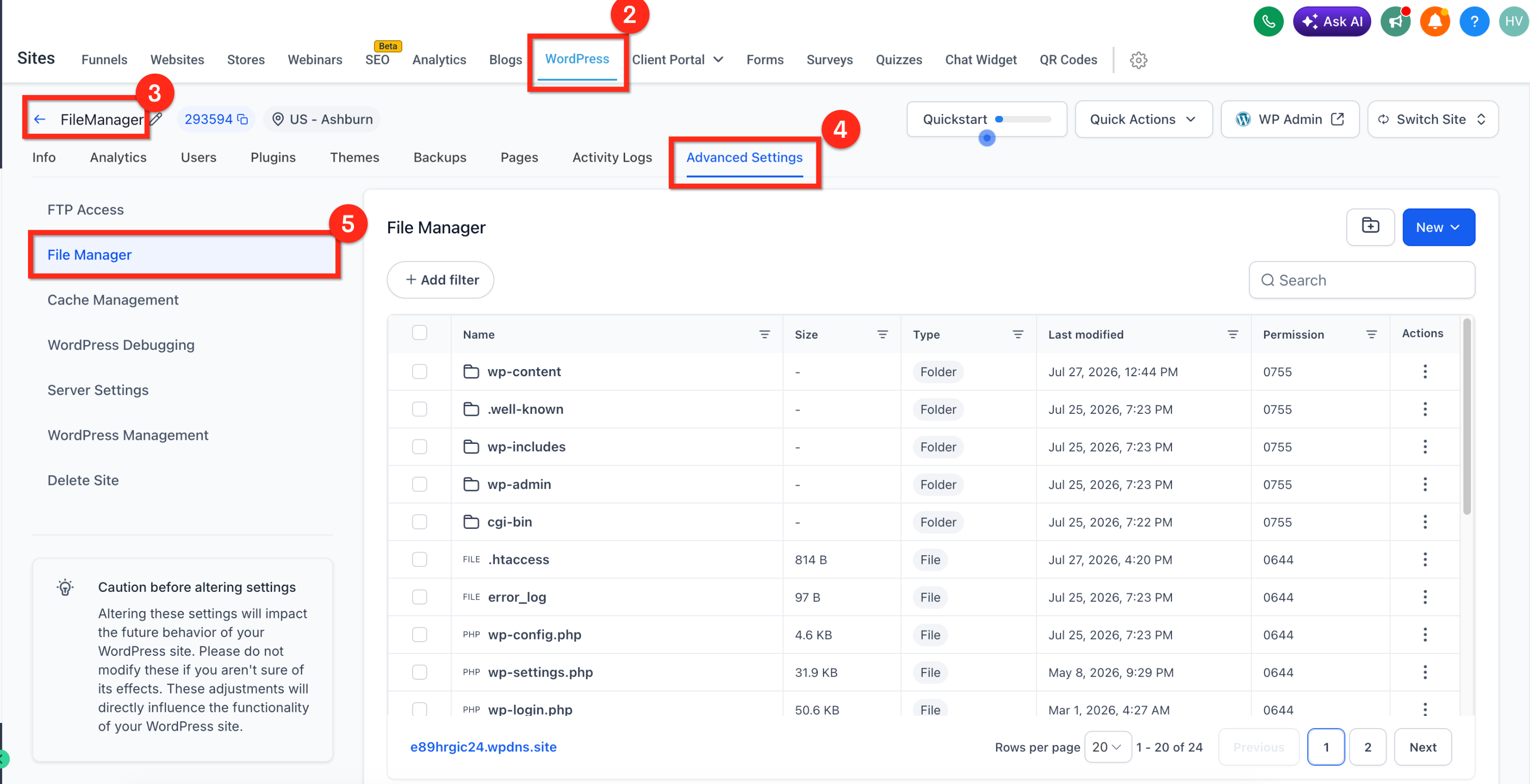Open the Plugins tab
1530x784 pixels.
click(273, 157)
